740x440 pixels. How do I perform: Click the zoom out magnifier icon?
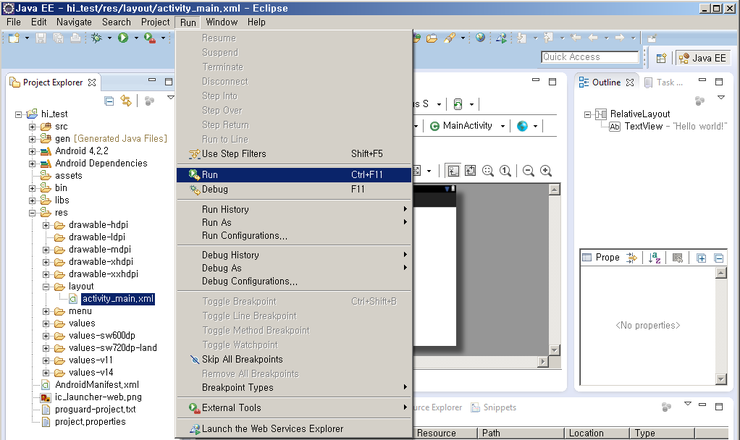pos(529,170)
